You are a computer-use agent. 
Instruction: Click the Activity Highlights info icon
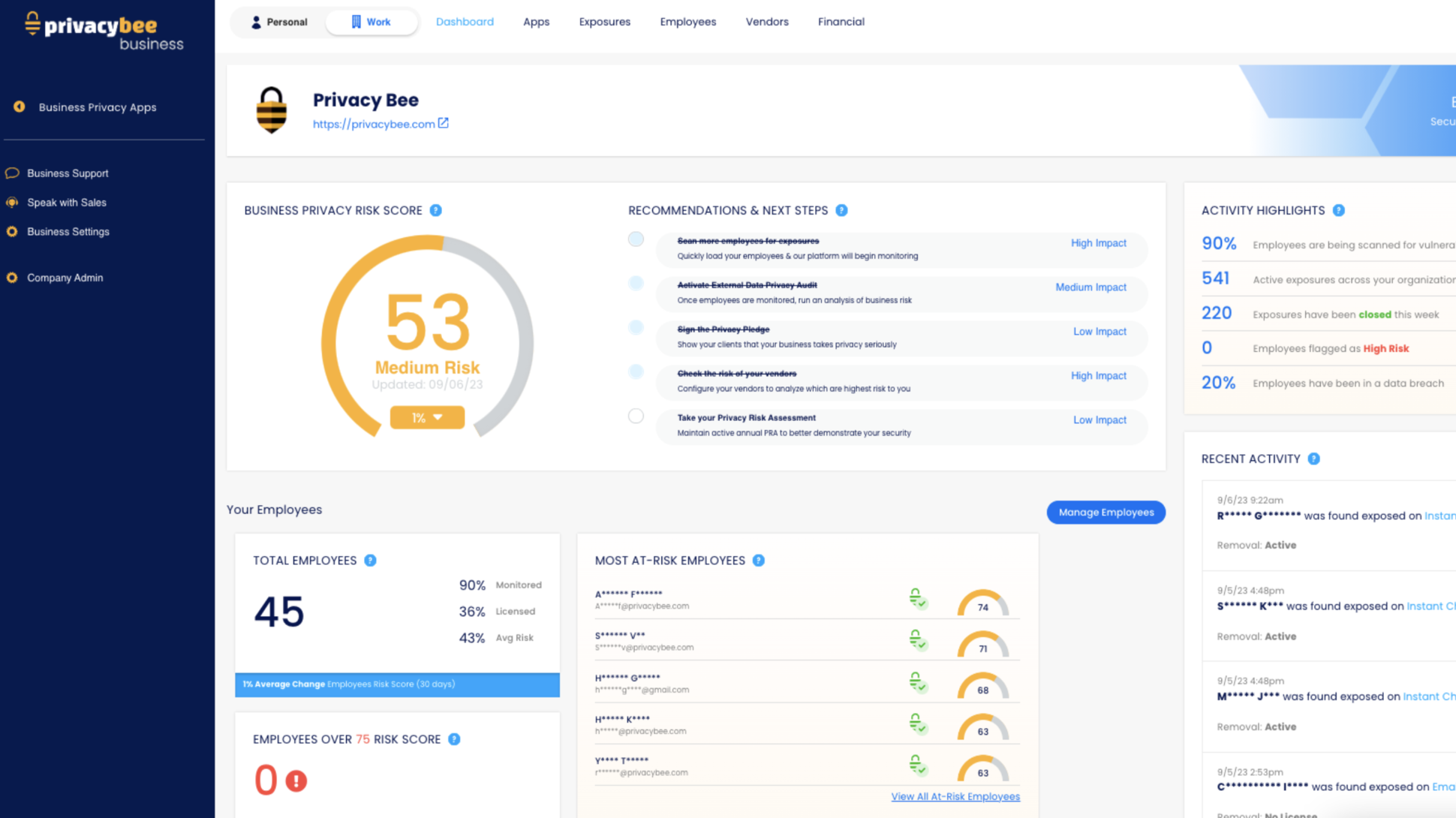coord(1340,210)
